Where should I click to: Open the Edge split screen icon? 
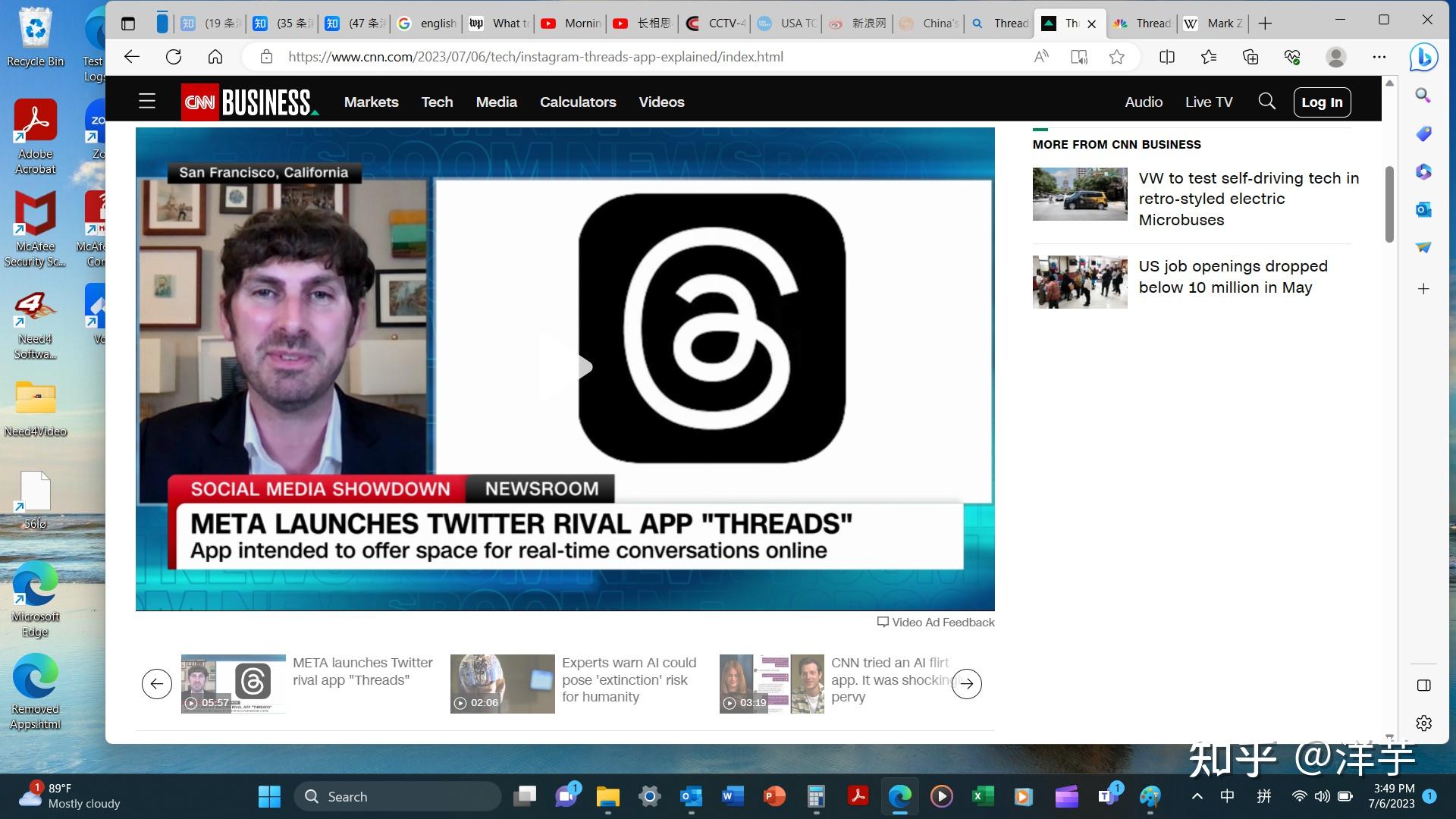1167,57
